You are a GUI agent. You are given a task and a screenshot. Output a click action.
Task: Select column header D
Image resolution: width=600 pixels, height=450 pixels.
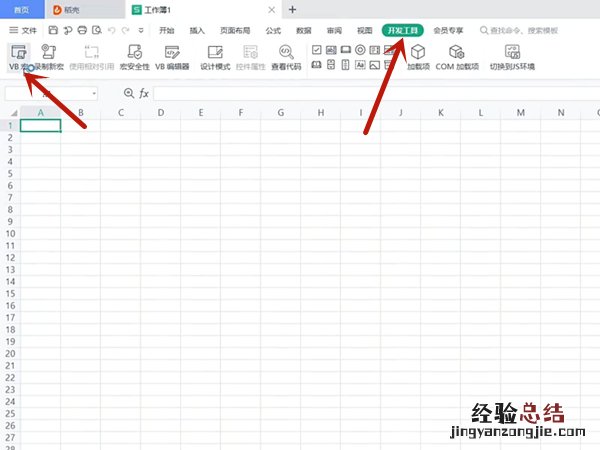(161, 112)
